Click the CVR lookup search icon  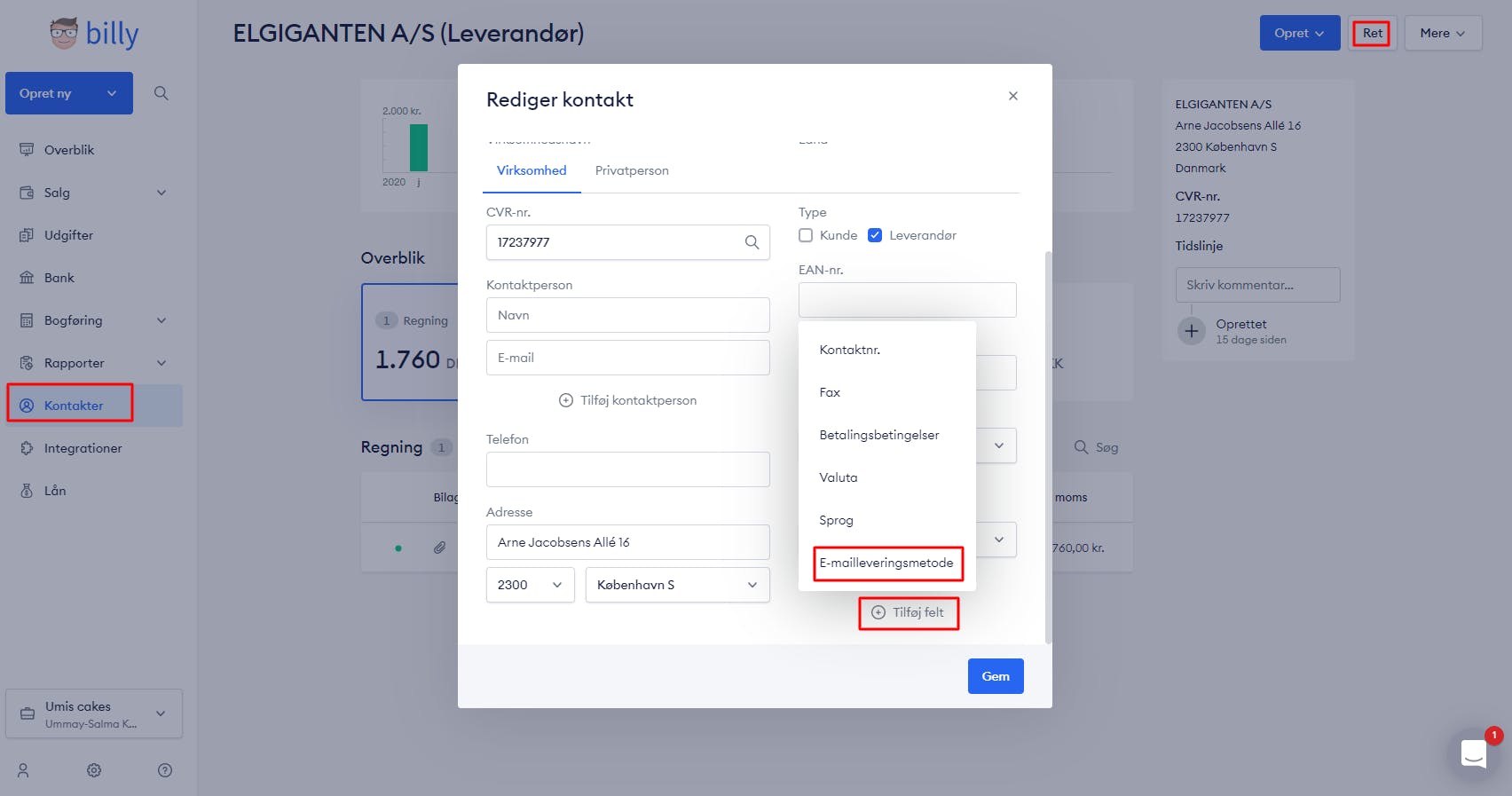click(x=752, y=242)
